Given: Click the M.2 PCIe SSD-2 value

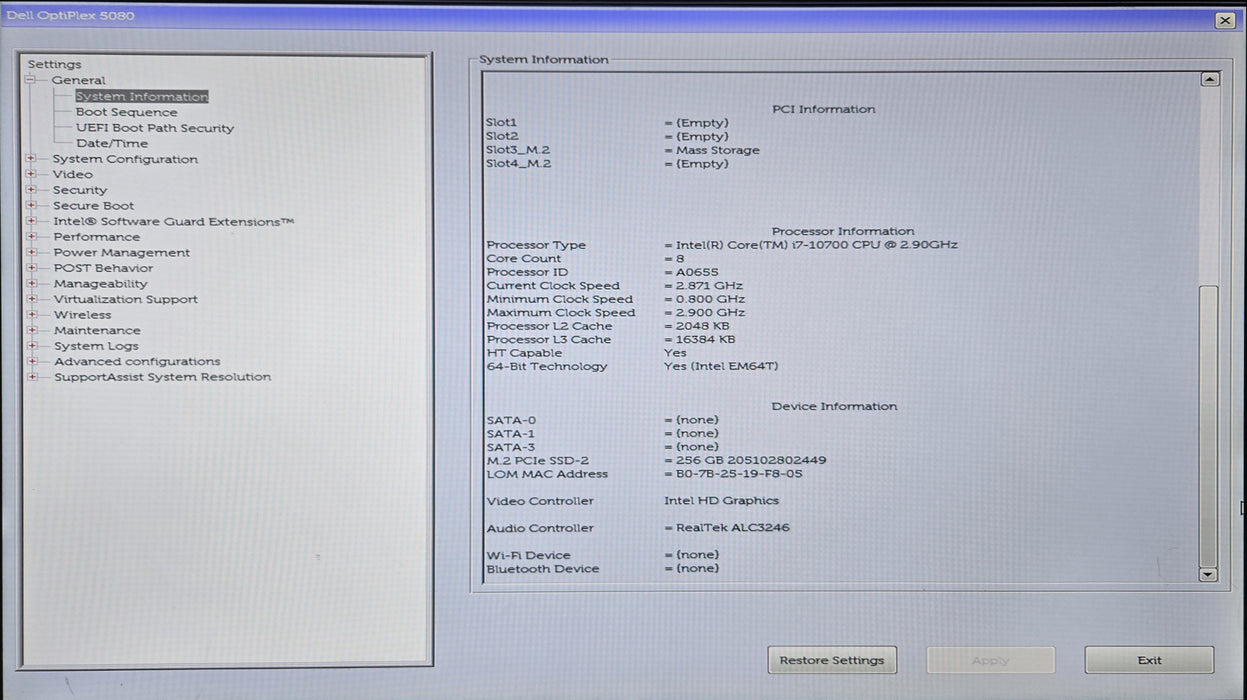Looking at the screenshot, I should pos(750,461).
